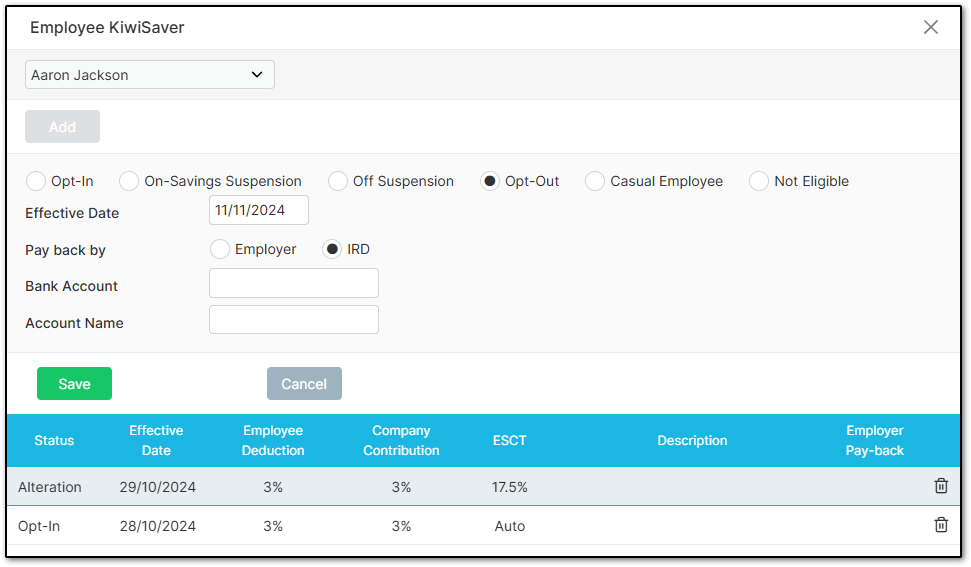Image resolution: width=971 pixels, height=567 pixels.
Task: Set Pay back by to IRD
Action: (332, 249)
